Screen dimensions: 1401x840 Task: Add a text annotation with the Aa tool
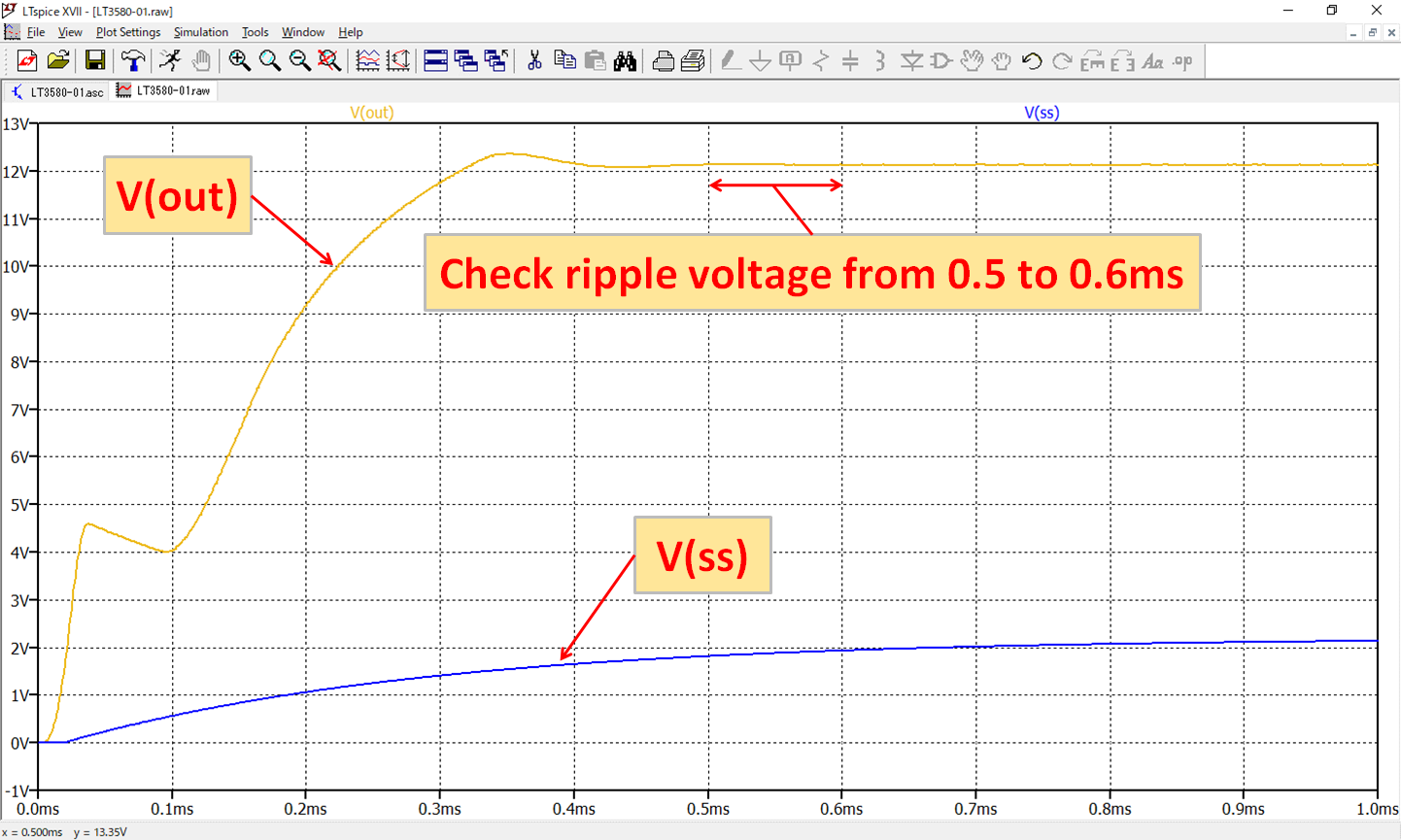click(1153, 60)
